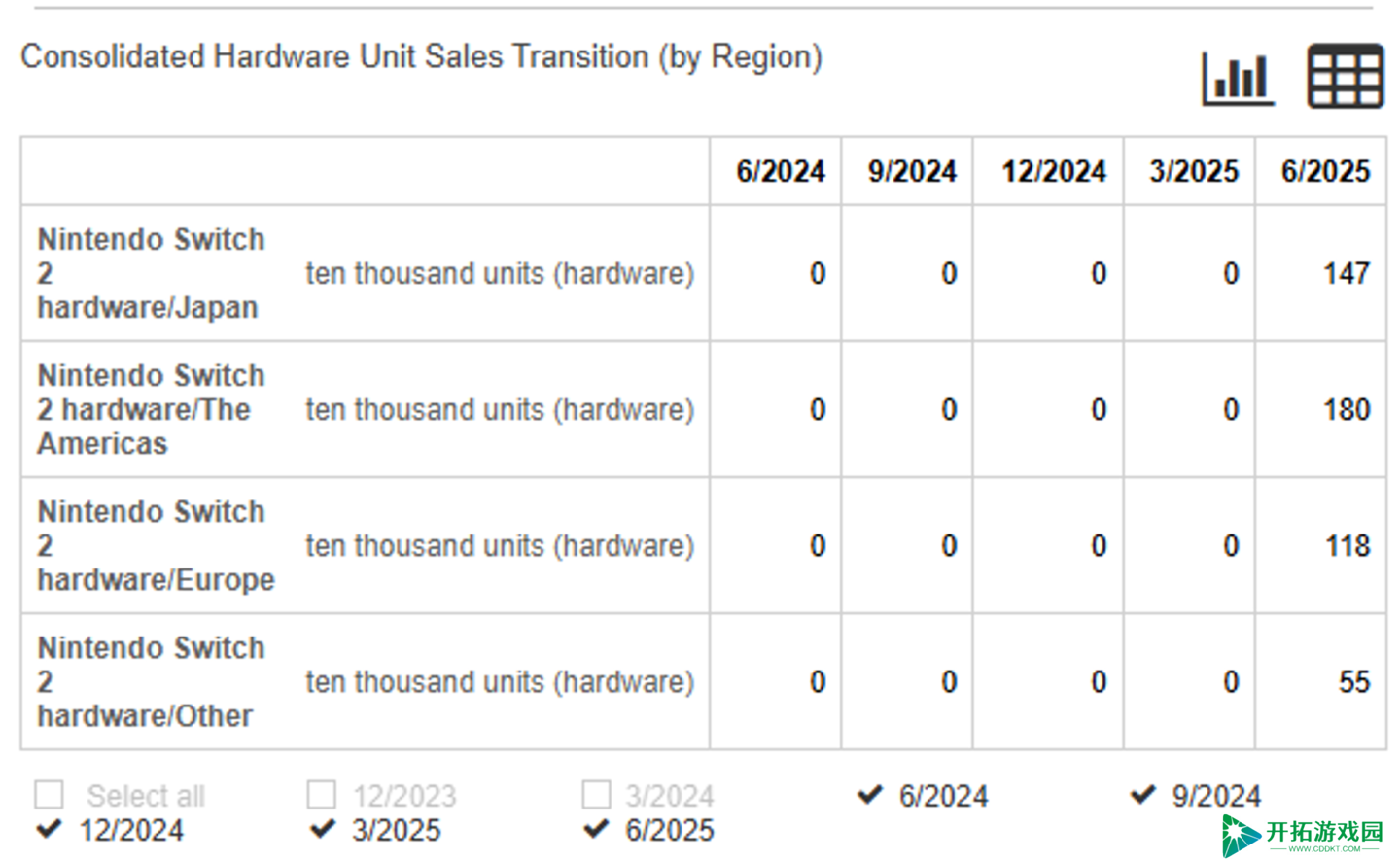Click the 6/2025 column header

(1325, 171)
